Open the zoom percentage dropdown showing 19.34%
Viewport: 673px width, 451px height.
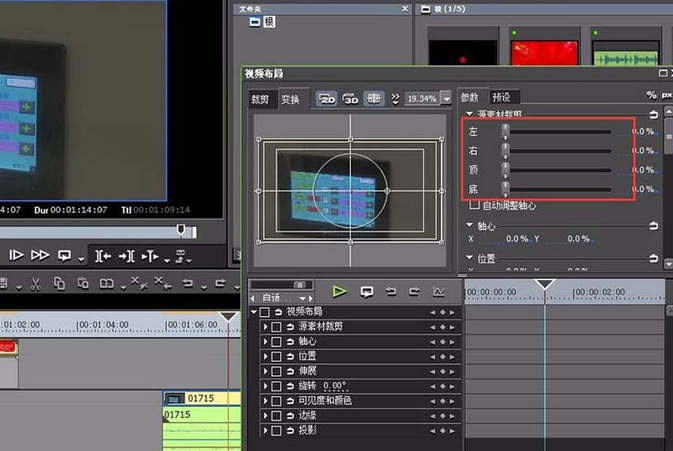(446, 99)
